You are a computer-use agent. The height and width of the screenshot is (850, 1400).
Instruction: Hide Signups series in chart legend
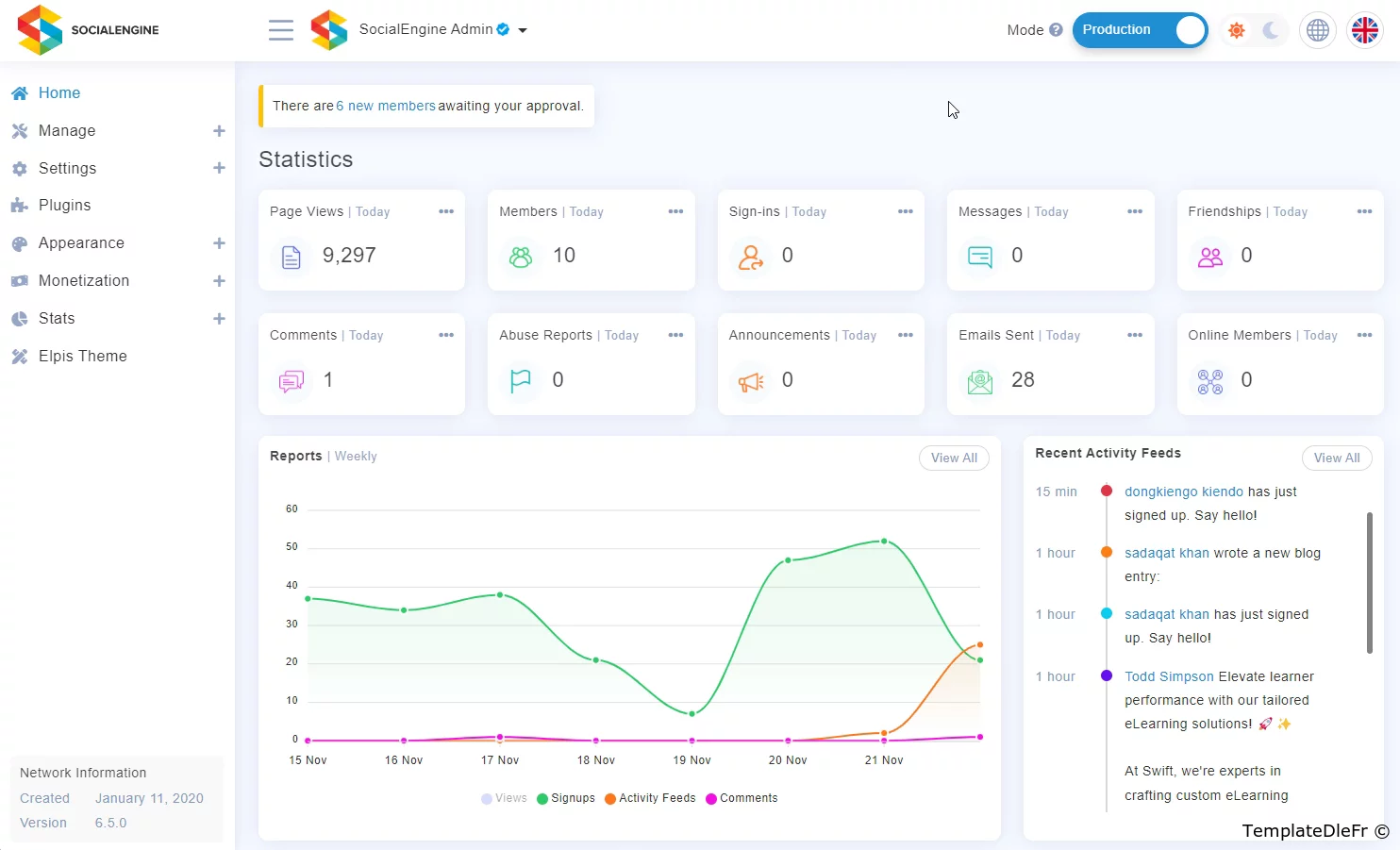[x=565, y=798]
